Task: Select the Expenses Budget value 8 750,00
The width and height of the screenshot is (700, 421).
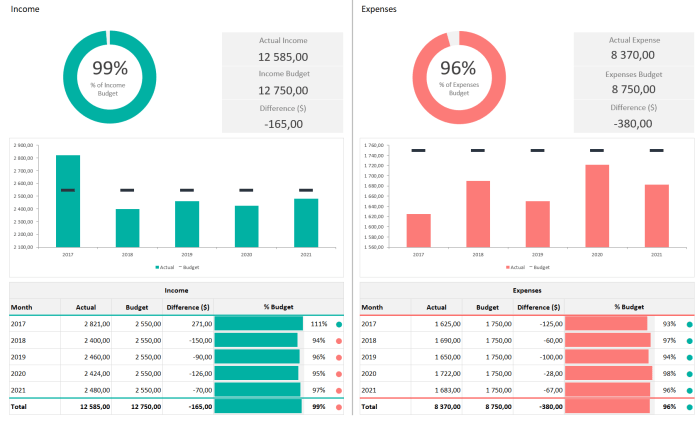Action: 633,89
